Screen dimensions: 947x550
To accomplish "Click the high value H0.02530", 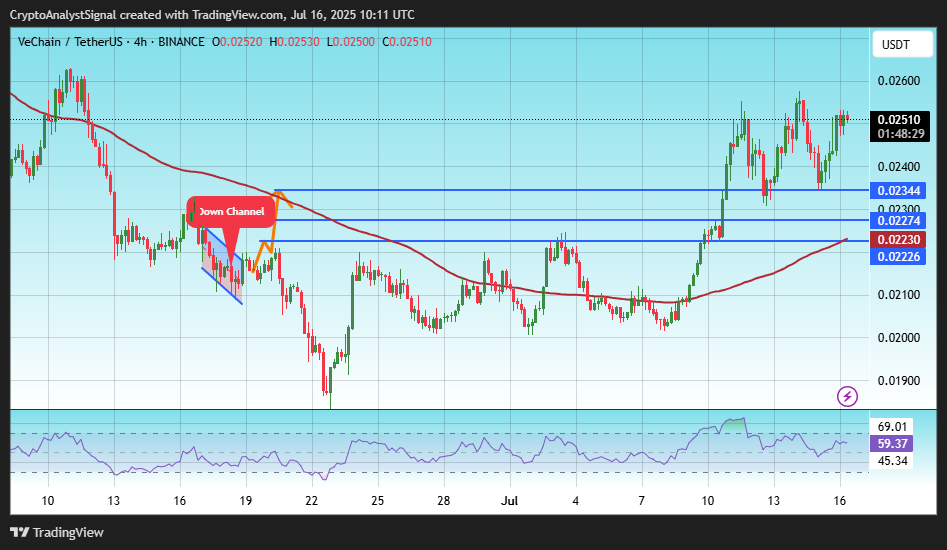I will pos(294,42).
